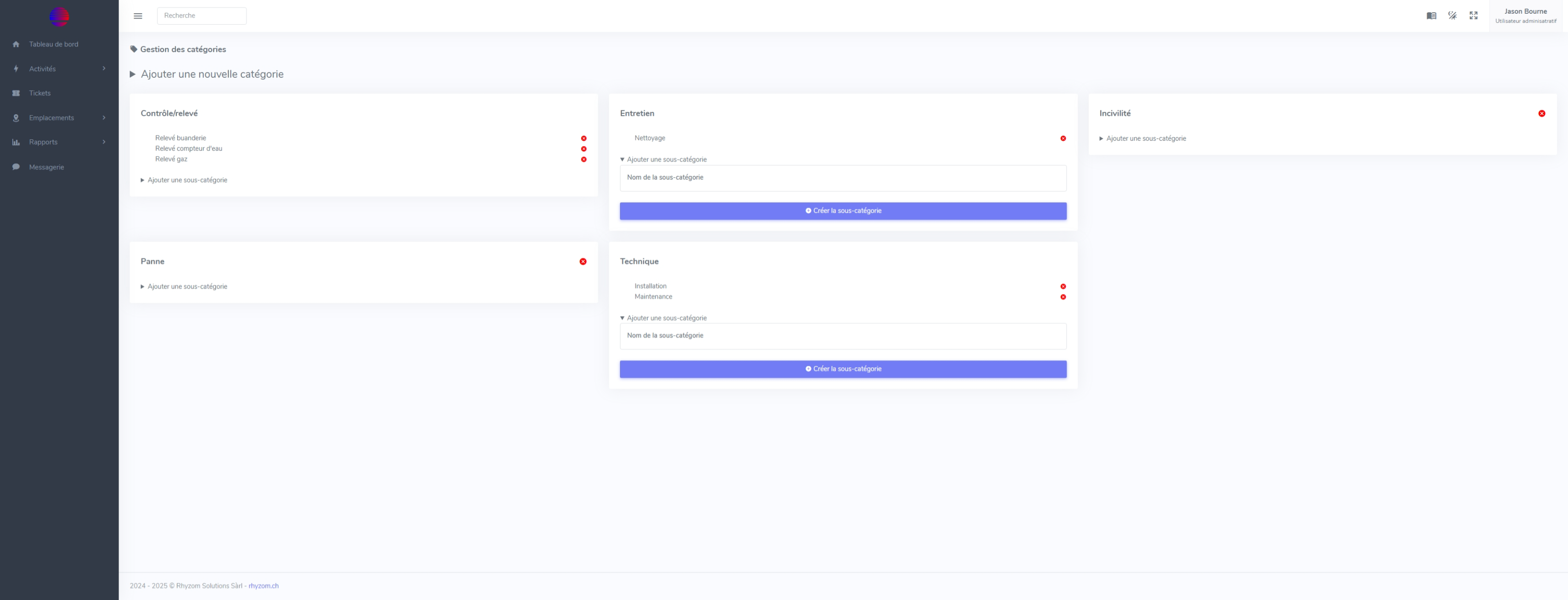Delete the Nettoyage sub-category
Screen dimensions: 1568x600
[1063, 139]
